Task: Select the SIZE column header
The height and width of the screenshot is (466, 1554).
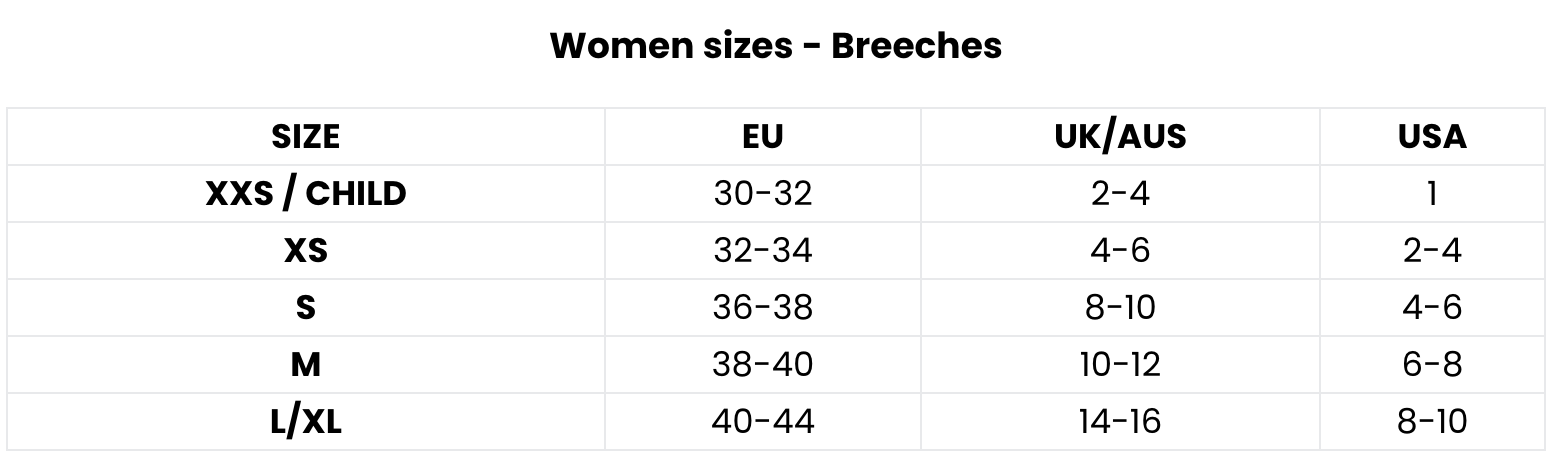Action: tap(306, 136)
